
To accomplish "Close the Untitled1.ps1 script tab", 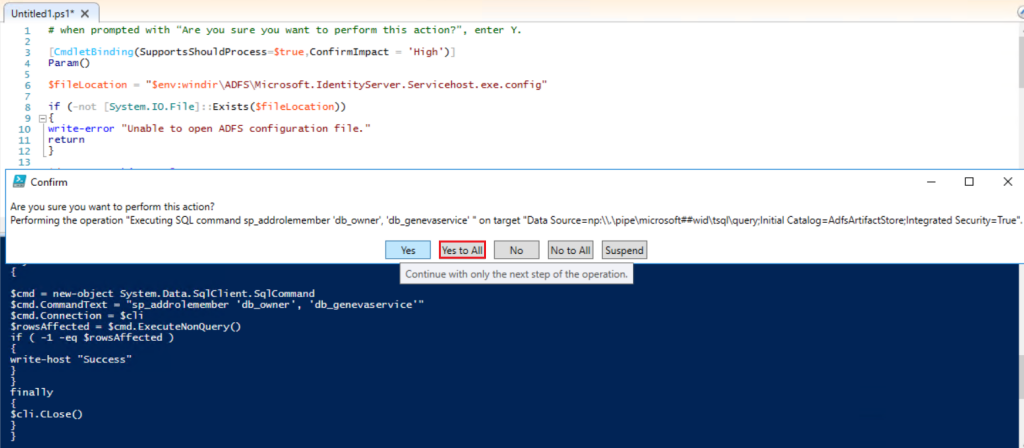I will (86, 12).
